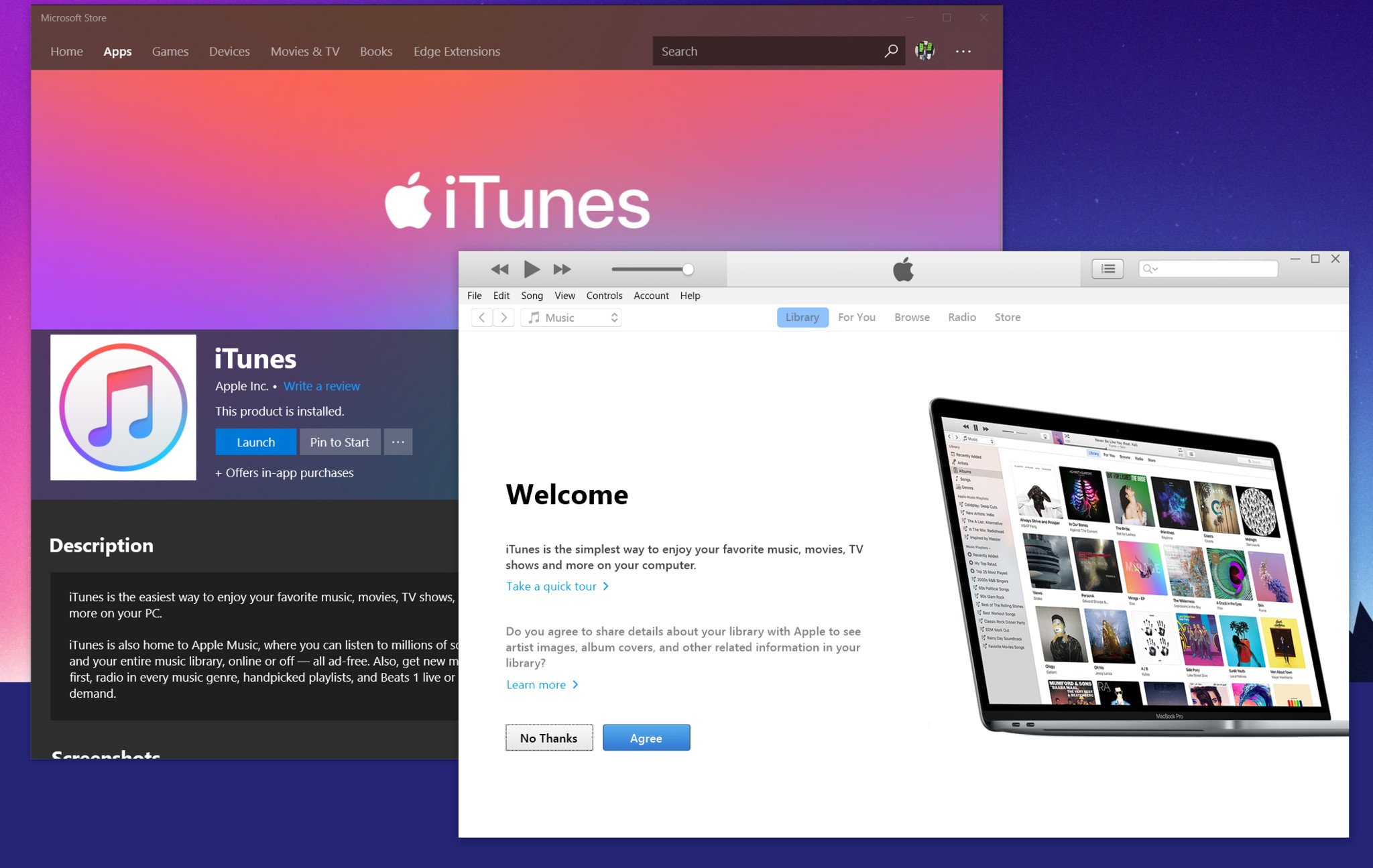Click No Thanks in the iTunes welcome dialog
This screenshot has width=1373, height=868.
tap(548, 738)
